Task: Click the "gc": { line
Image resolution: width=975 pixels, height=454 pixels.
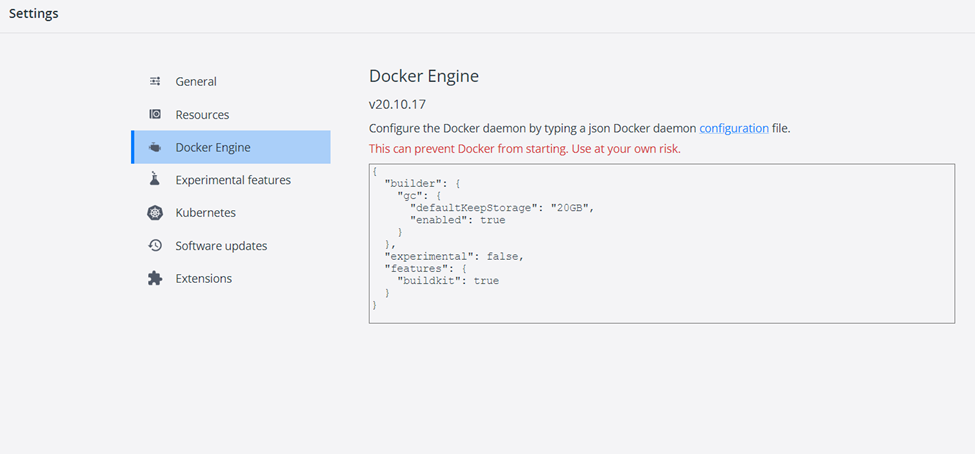Action: tap(418, 195)
